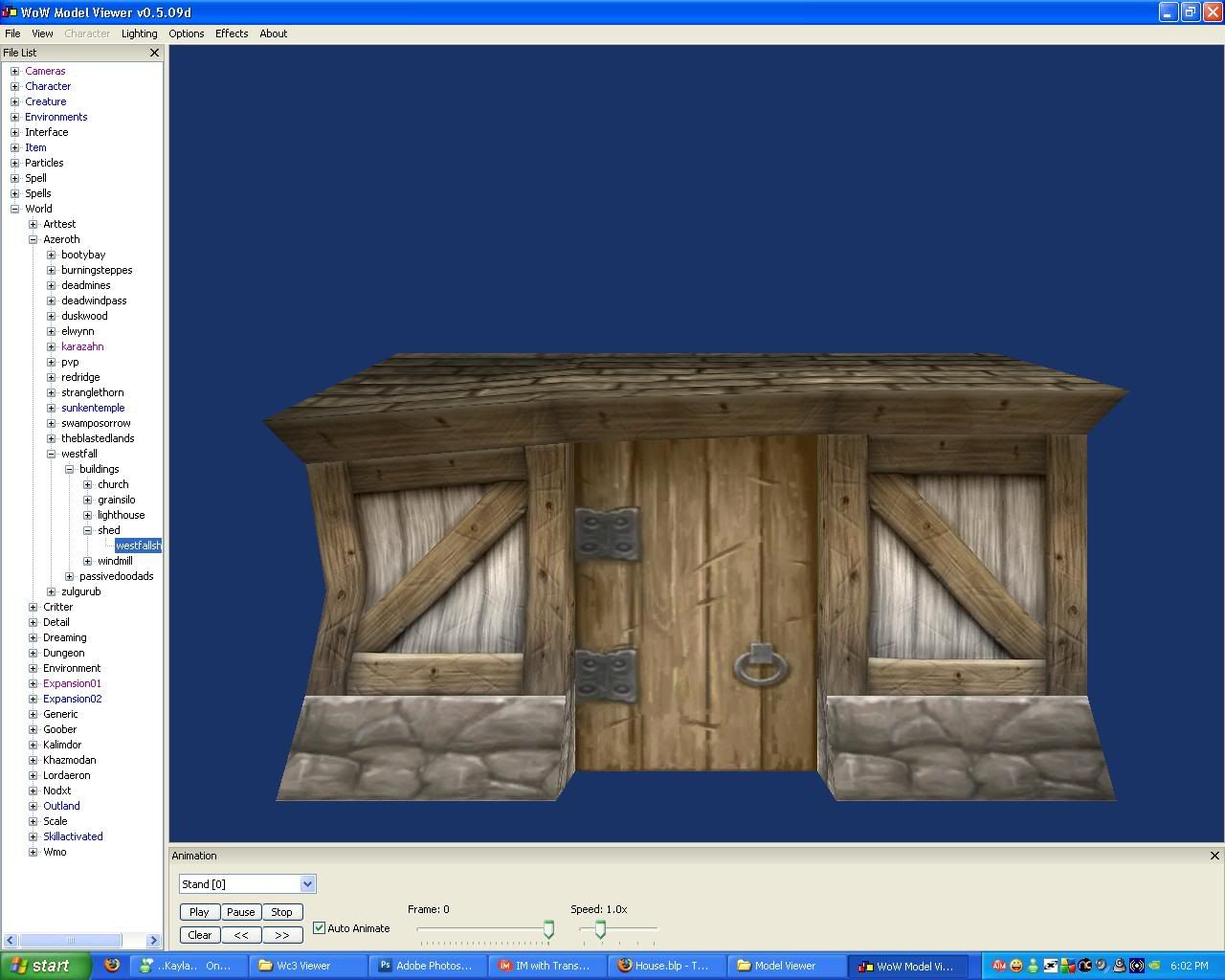Expand the Character tree node

coord(15,86)
